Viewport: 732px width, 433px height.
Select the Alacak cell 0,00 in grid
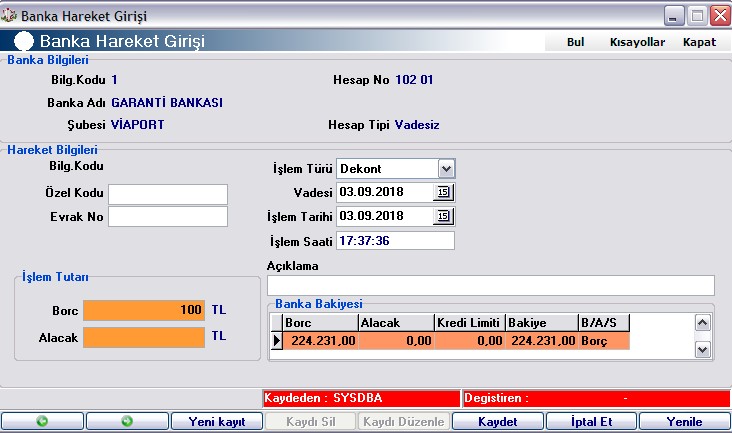(x=396, y=341)
